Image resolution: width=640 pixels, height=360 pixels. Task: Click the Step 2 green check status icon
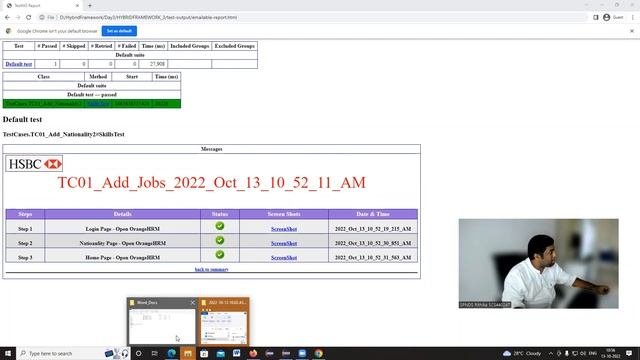click(220, 240)
